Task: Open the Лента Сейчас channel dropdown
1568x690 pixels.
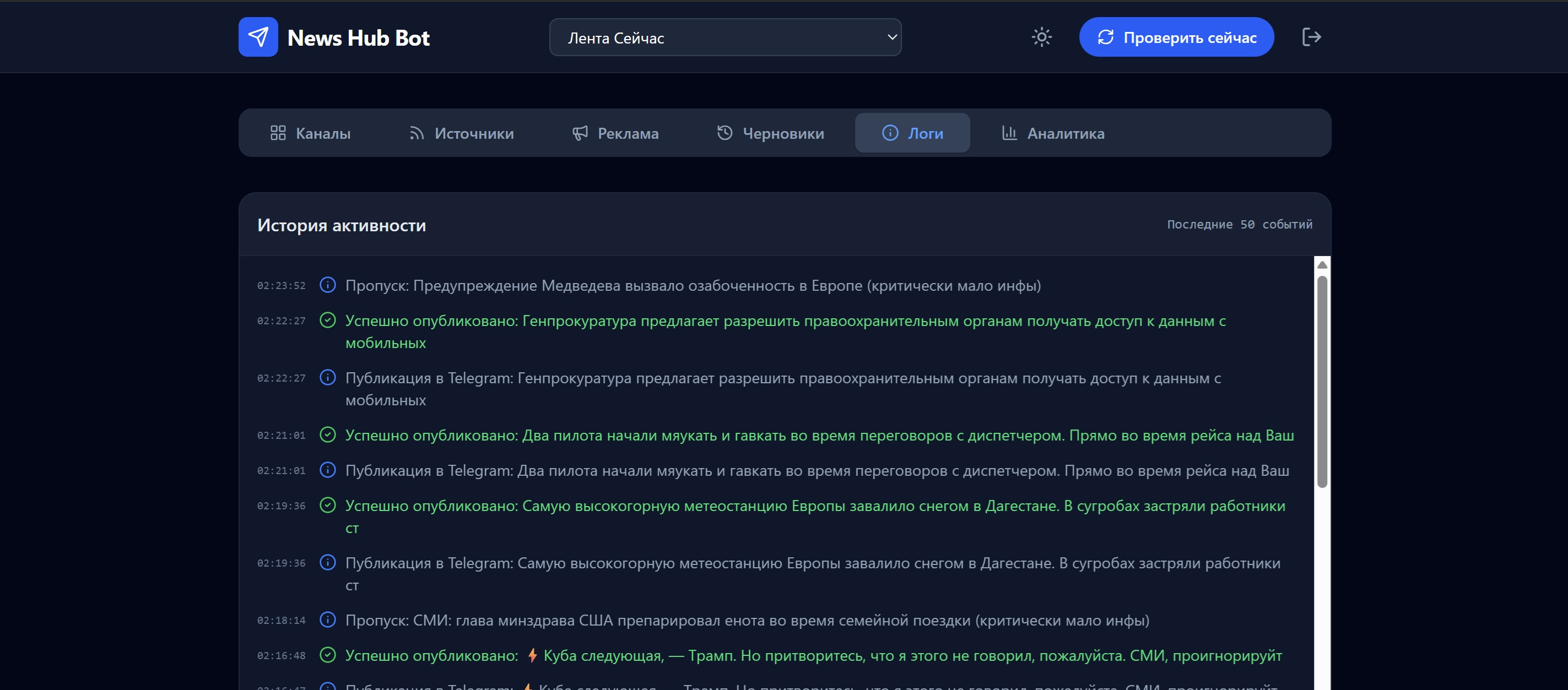Action: click(725, 38)
